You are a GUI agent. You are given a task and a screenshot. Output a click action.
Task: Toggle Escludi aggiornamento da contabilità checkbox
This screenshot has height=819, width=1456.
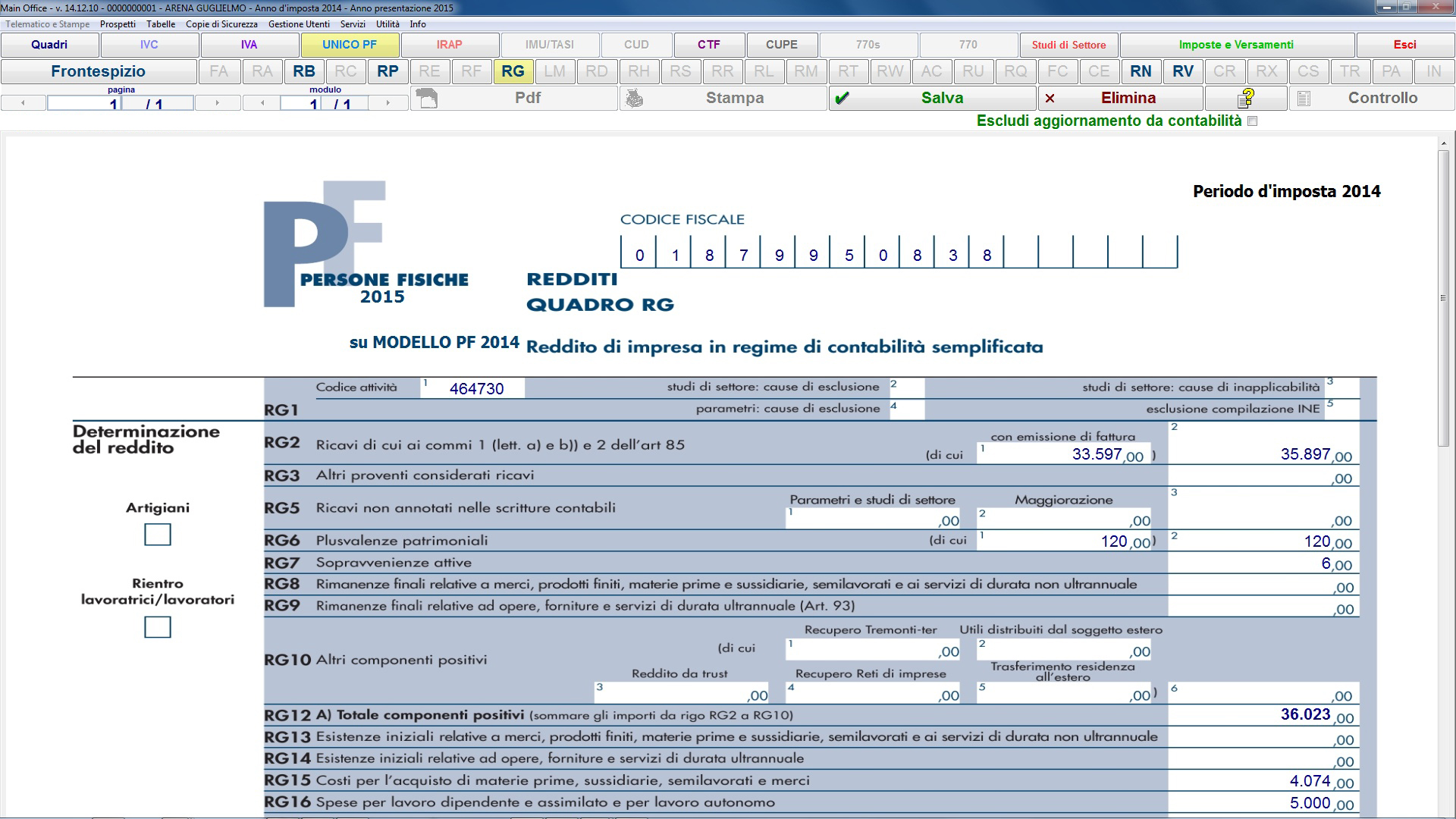(x=1252, y=121)
